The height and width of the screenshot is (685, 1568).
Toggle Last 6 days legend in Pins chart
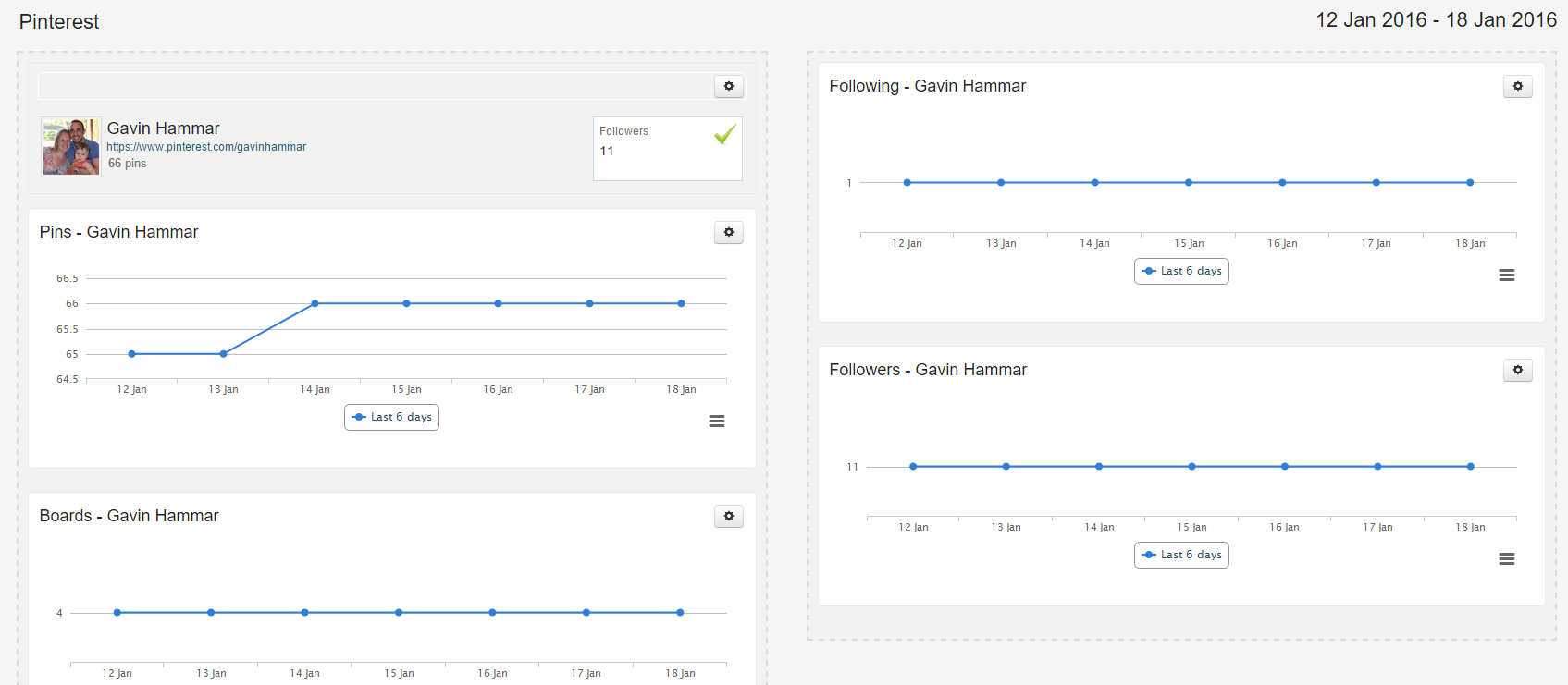click(391, 417)
